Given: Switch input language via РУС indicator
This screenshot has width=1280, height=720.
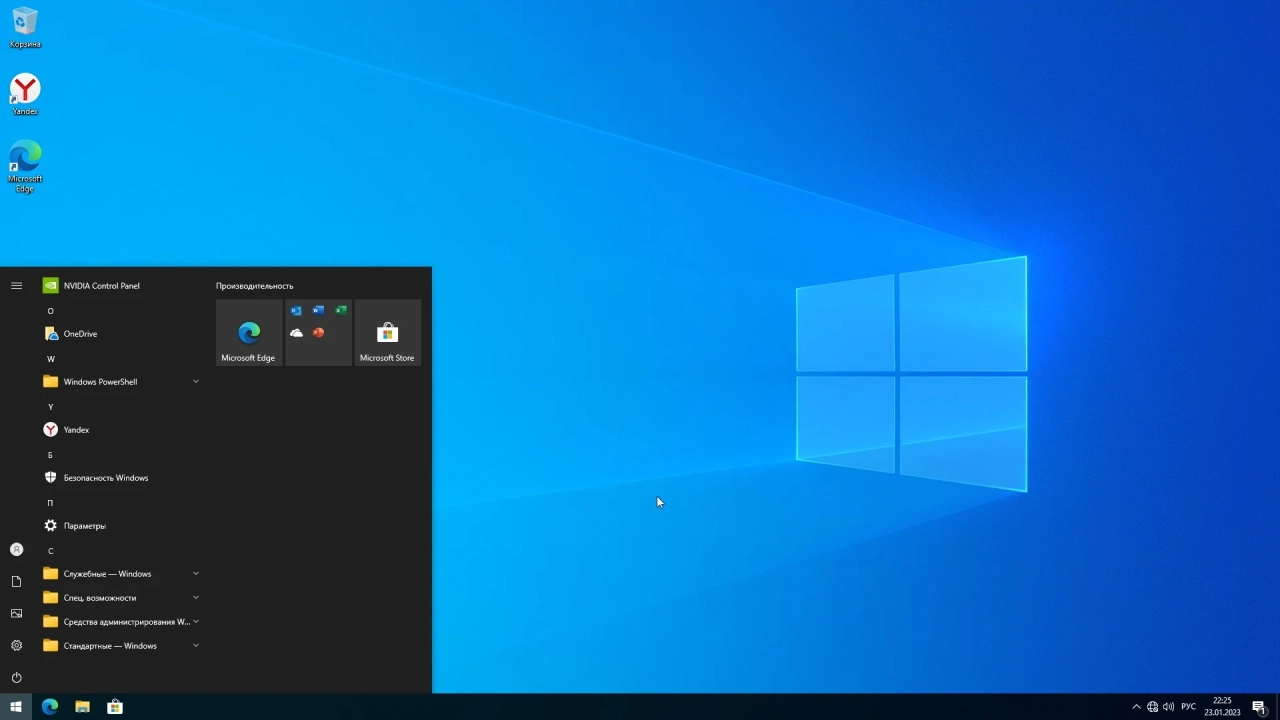Looking at the screenshot, I should (1189, 707).
